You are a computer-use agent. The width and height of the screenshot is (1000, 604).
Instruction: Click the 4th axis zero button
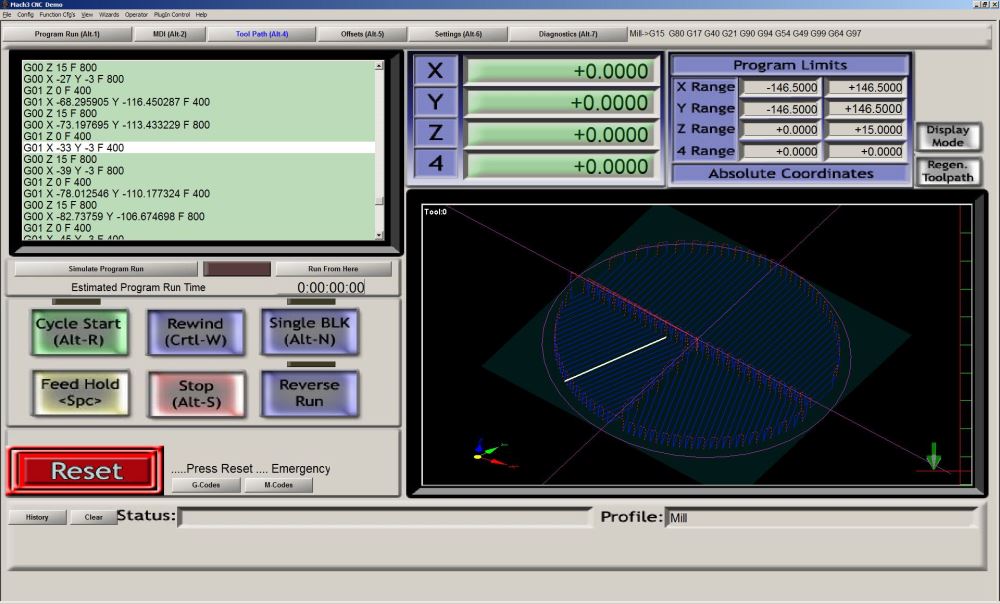[435, 164]
